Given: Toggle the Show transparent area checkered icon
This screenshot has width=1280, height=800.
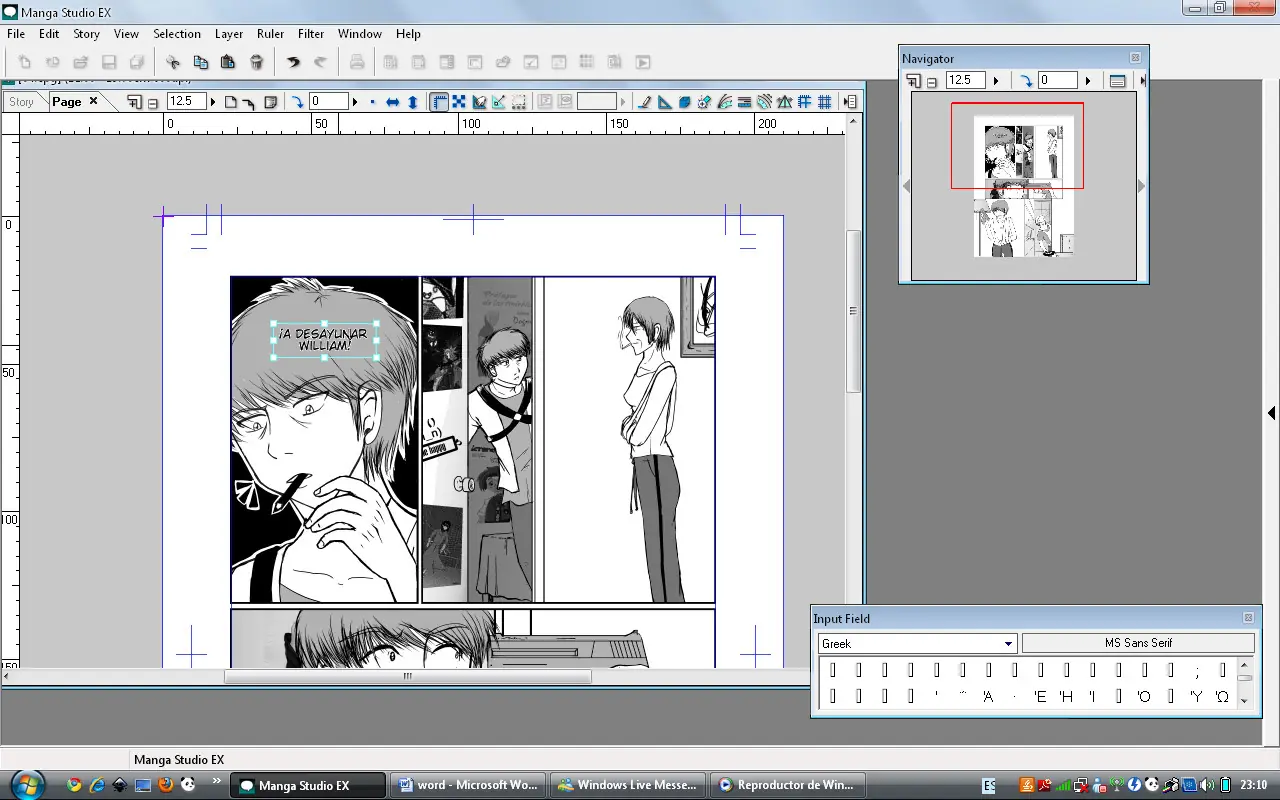Looking at the screenshot, I should pyautogui.click(x=458, y=102).
